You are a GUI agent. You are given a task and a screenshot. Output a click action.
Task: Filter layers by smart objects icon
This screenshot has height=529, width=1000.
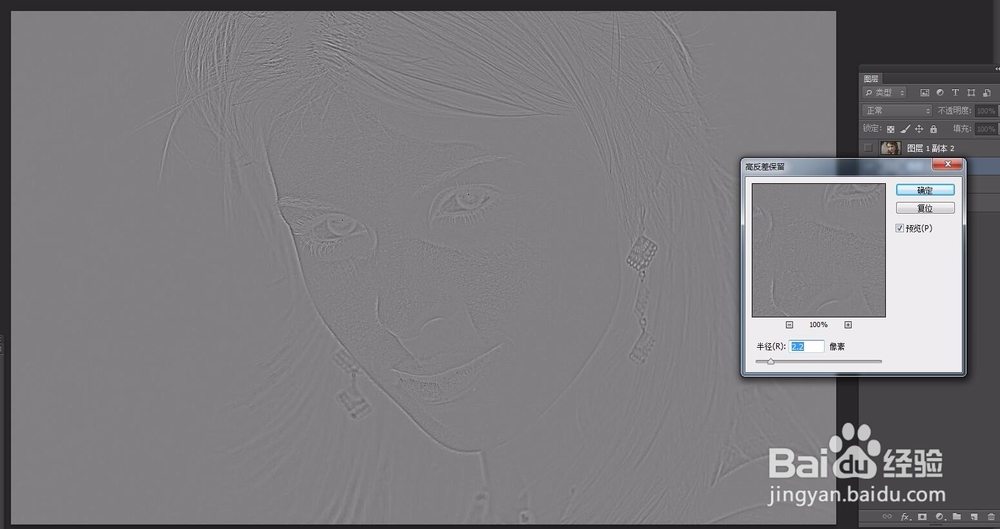pyautogui.click(x=986, y=93)
